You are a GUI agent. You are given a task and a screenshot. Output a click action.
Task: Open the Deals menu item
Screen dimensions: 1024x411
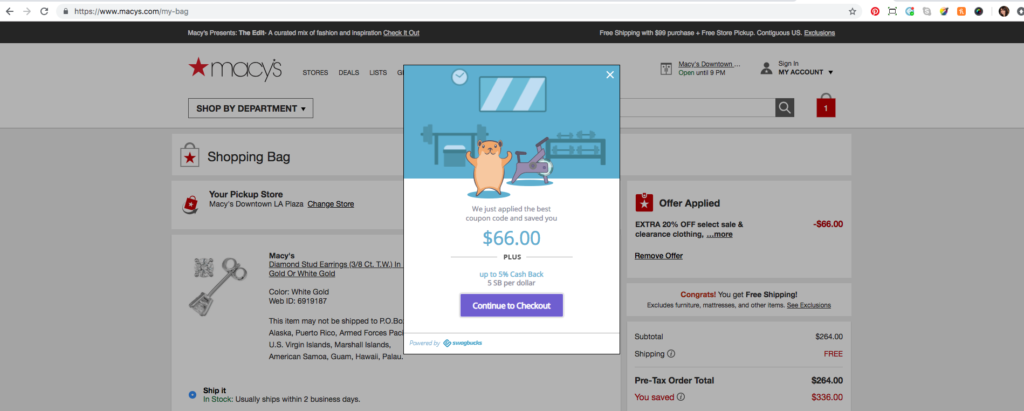pyautogui.click(x=349, y=73)
